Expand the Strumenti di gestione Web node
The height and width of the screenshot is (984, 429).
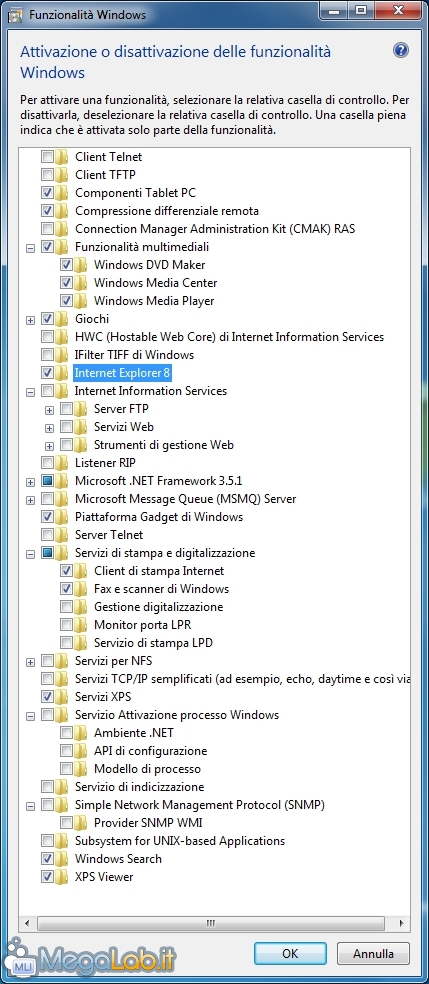[50, 446]
